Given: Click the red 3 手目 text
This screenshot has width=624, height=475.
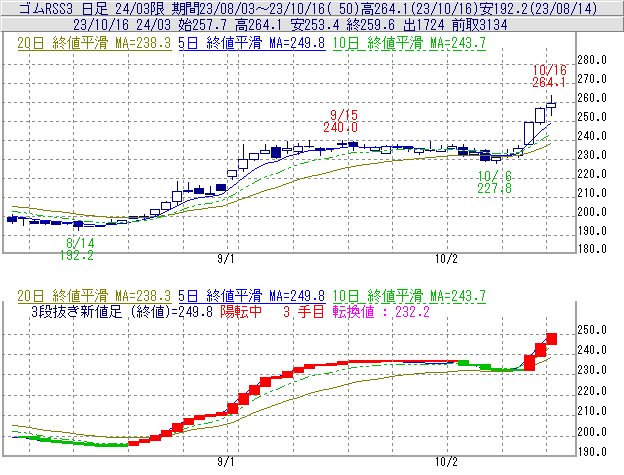Looking at the screenshot, I should [304, 311].
